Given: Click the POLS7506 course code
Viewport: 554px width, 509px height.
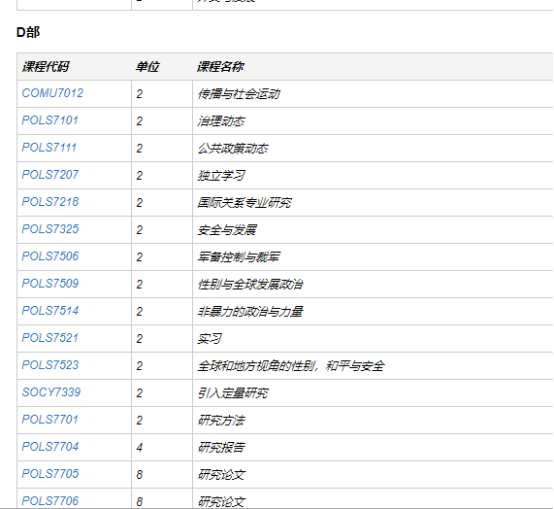Looking at the screenshot, I should point(50,256).
